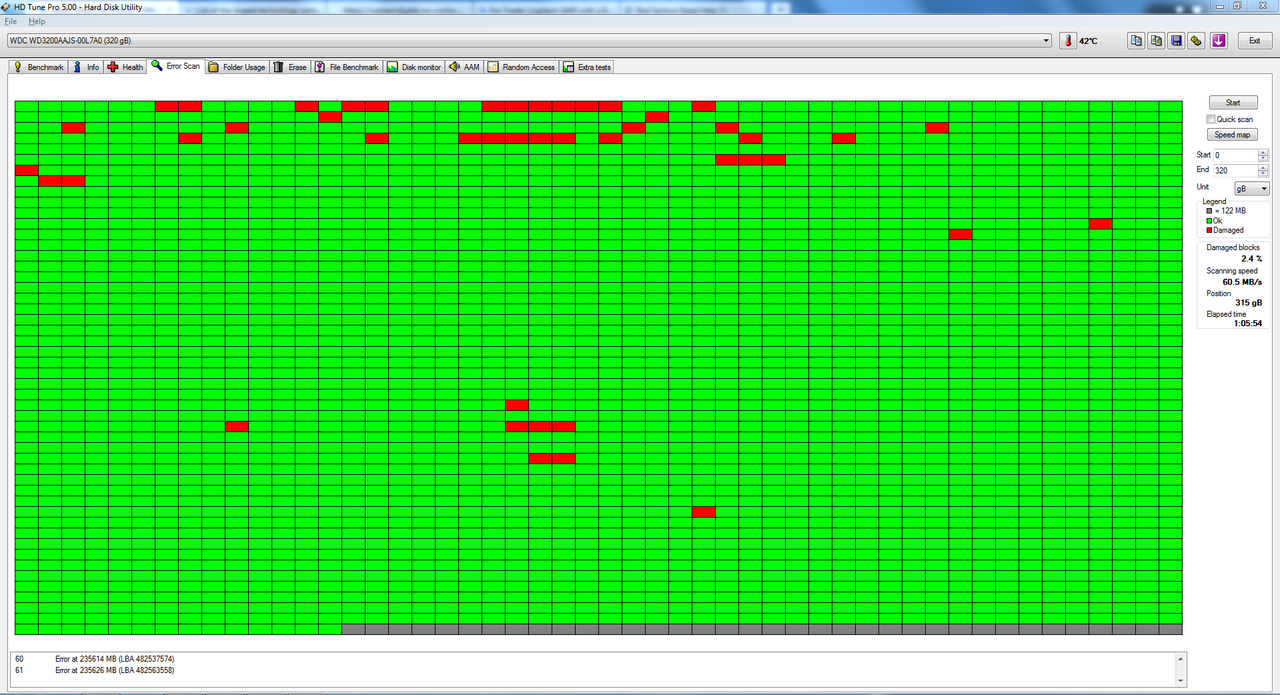1280x695 pixels.
Task: Click the icon on the Extra tests tab
Action: [x=569, y=67]
